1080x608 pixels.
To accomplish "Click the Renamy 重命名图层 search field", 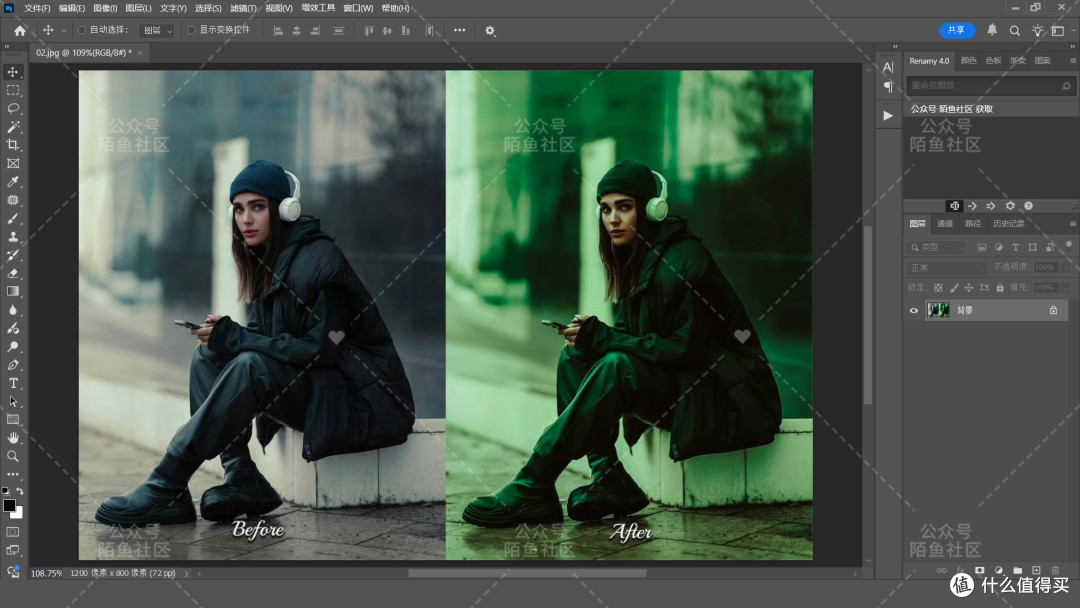I will [x=985, y=85].
